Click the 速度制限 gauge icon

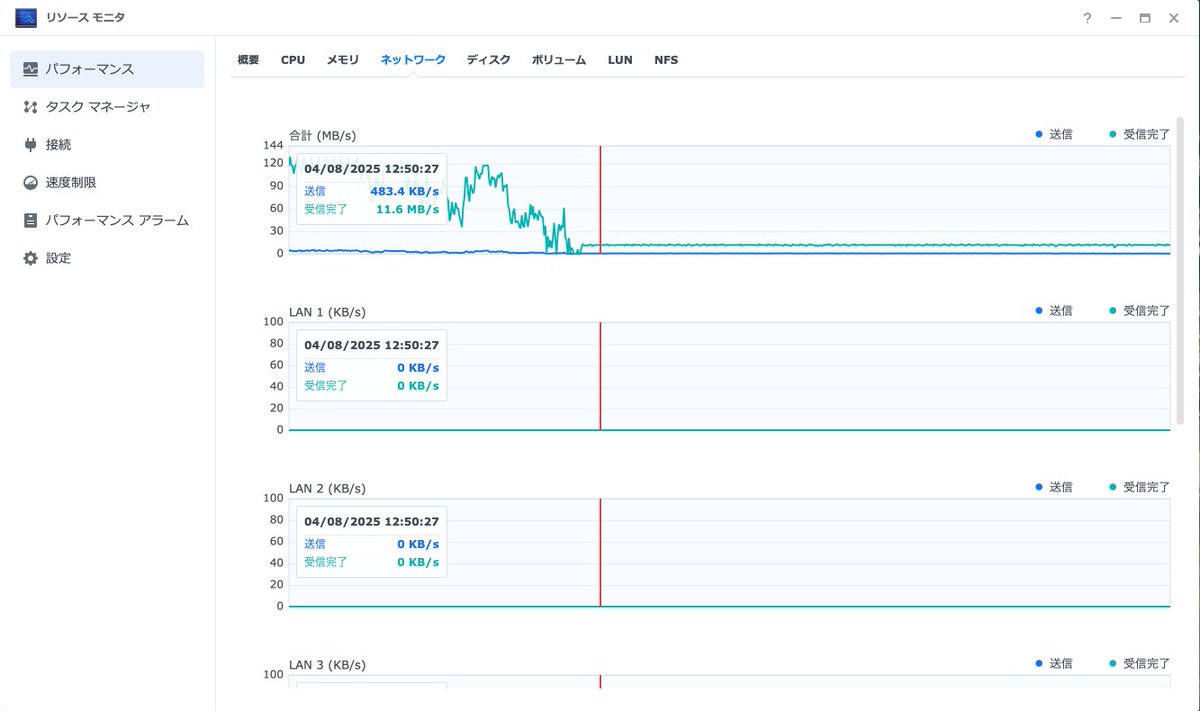click(x=30, y=183)
